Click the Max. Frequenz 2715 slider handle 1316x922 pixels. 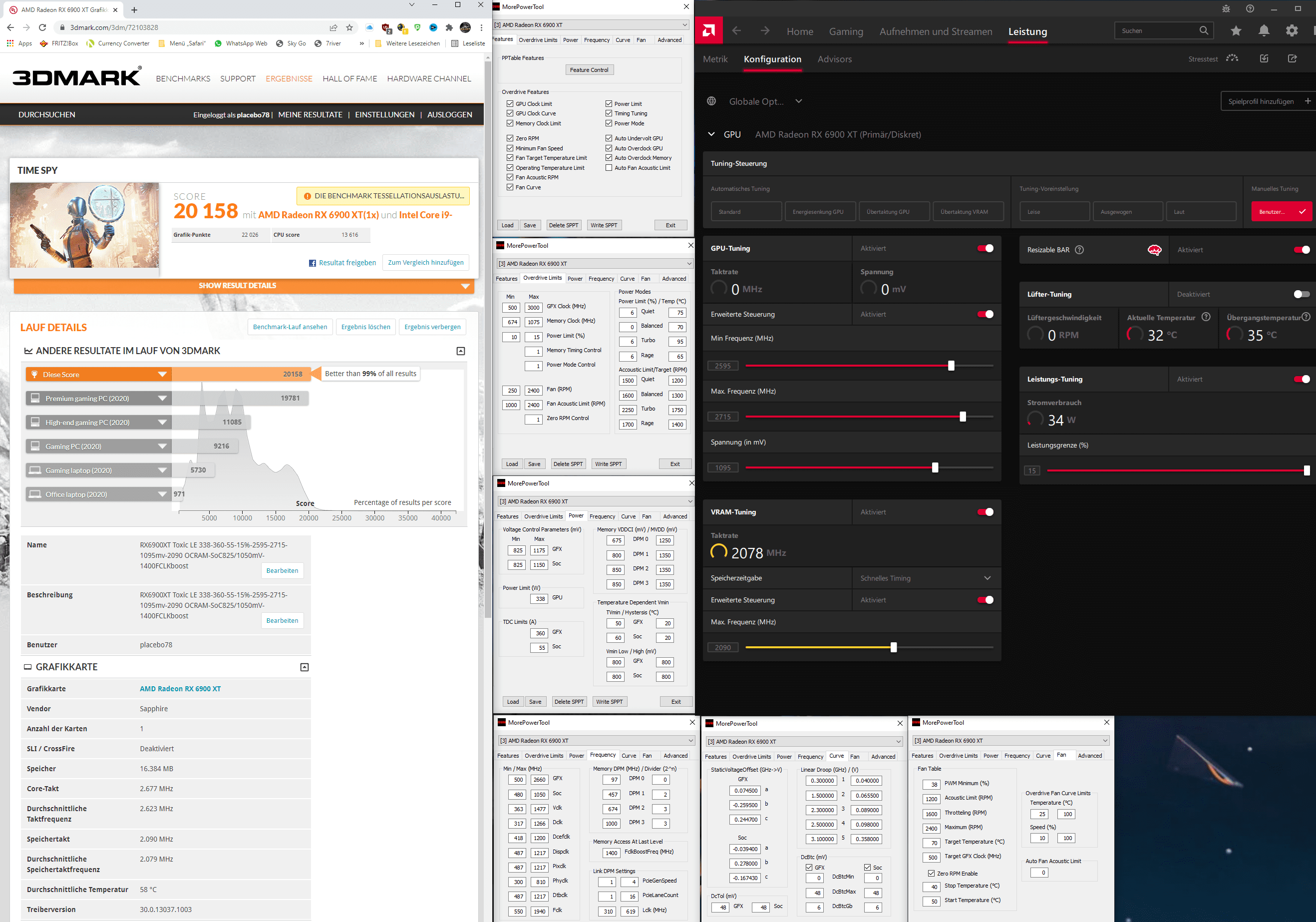pyautogui.click(x=963, y=417)
